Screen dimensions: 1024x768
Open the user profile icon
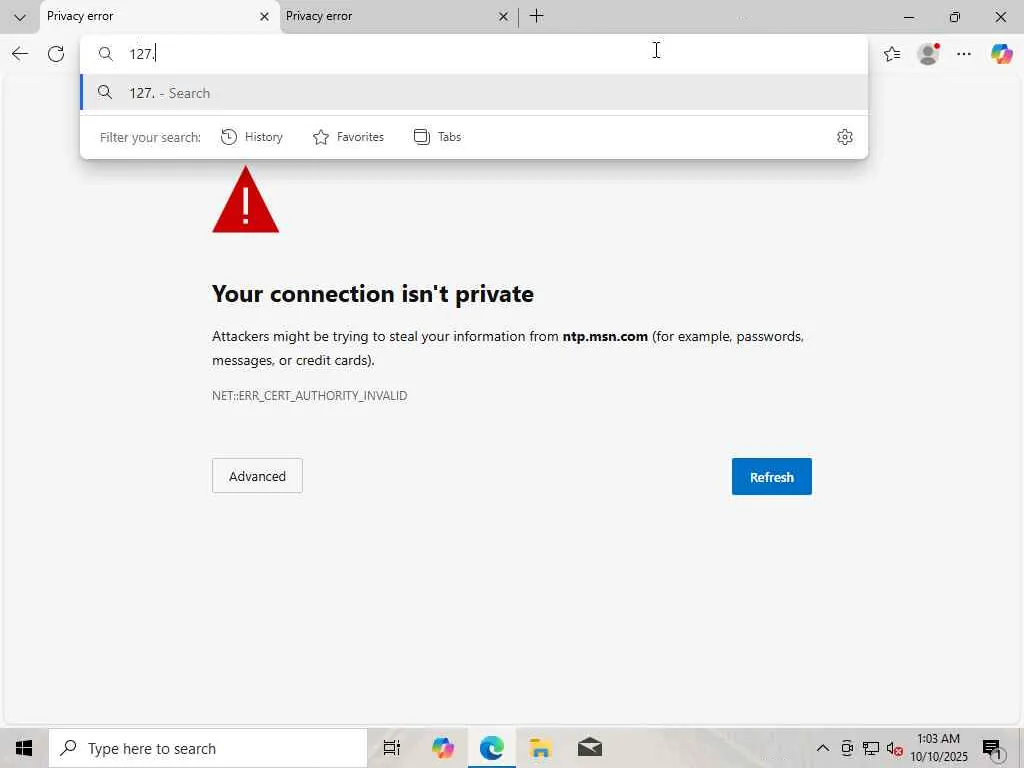click(x=929, y=54)
